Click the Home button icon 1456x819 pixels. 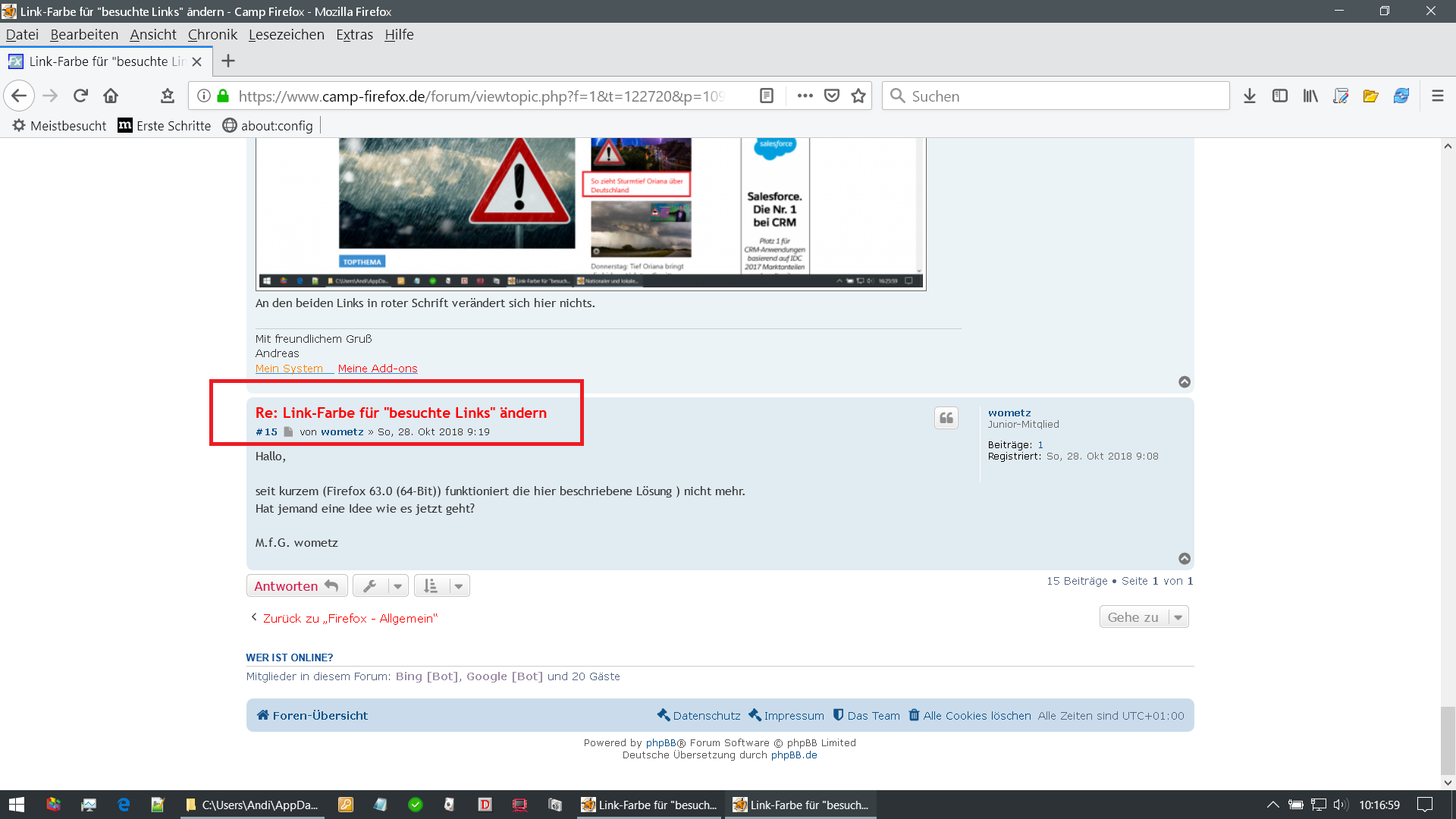[111, 96]
